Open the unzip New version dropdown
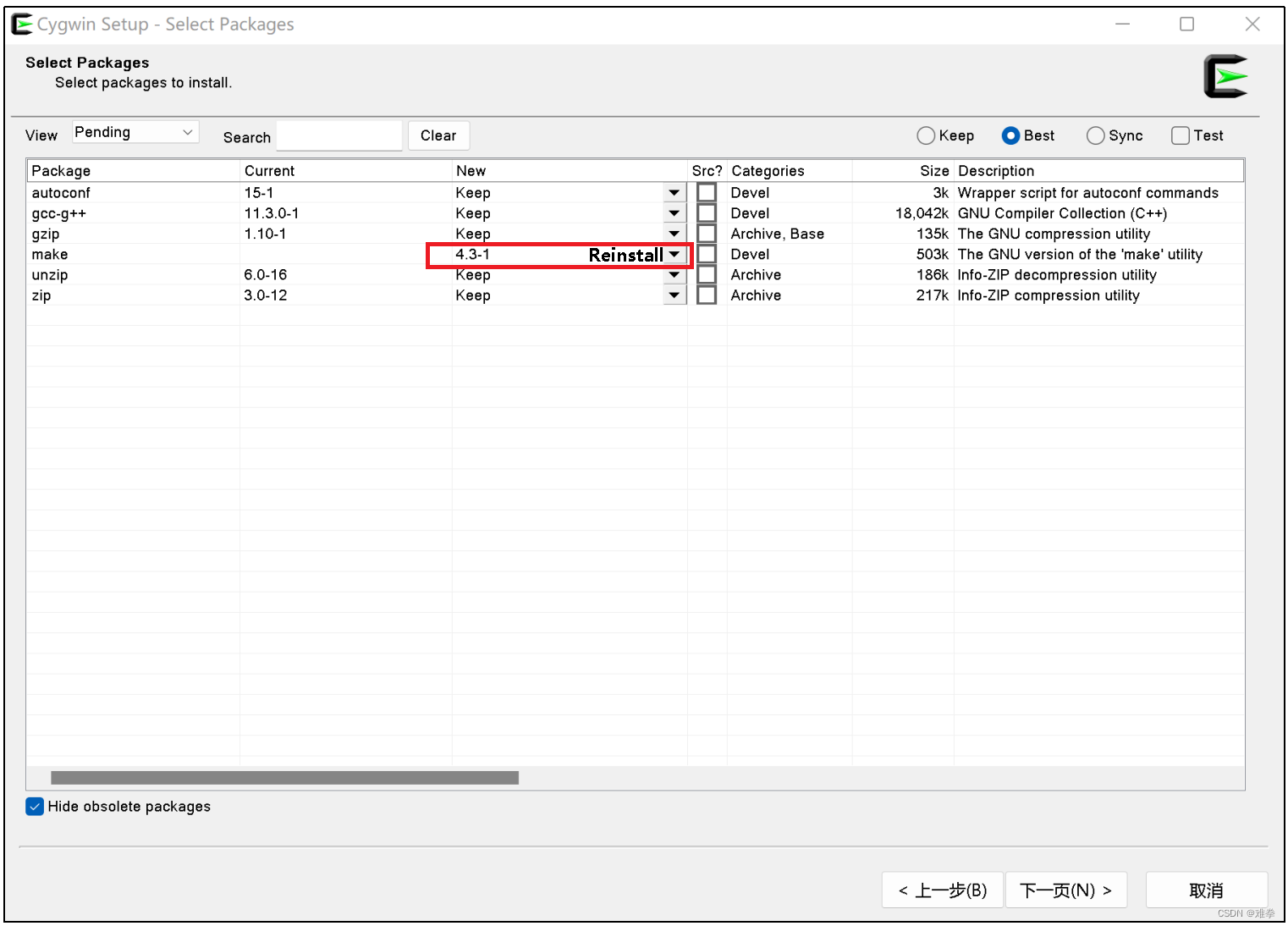This screenshot has width=1288, height=926. (x=674, y=275)
